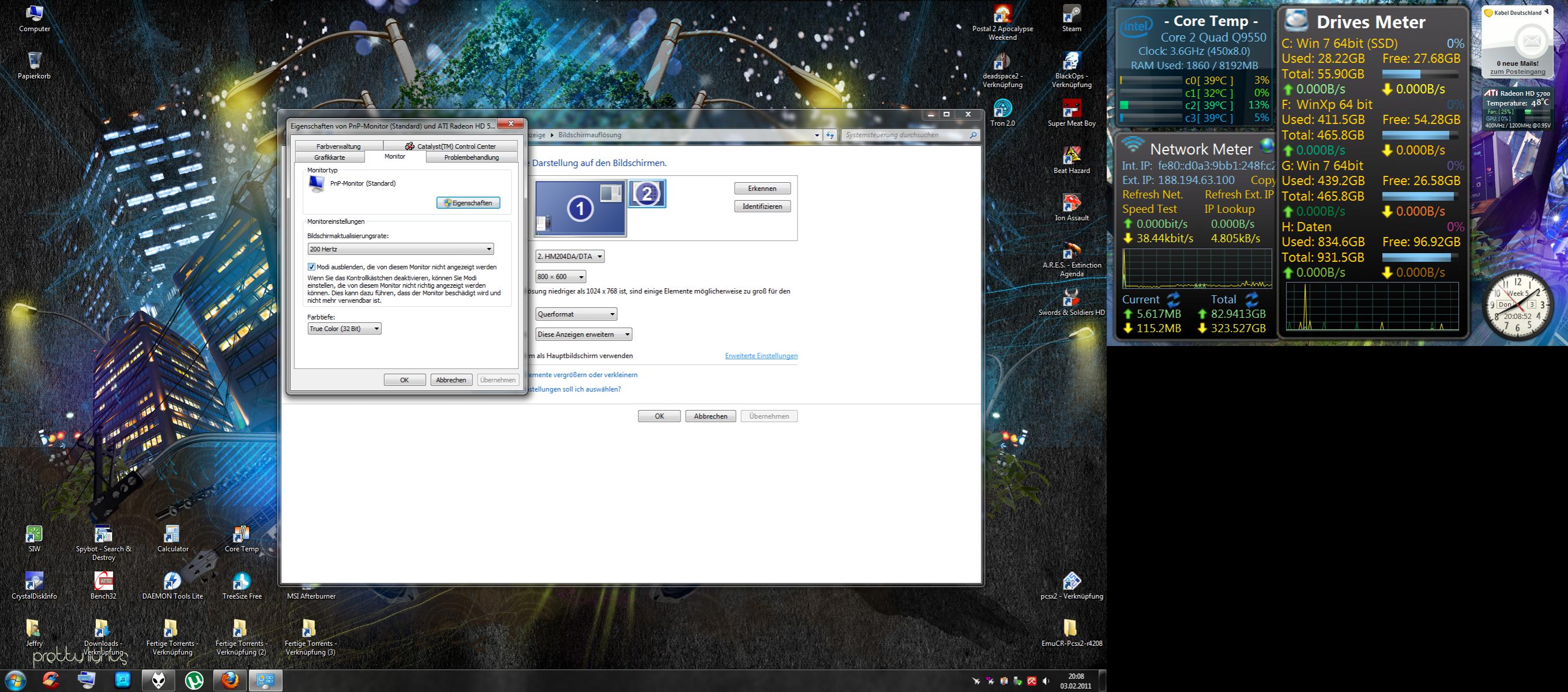Open the Super Meat Boy shortcut
Image resolution: width=1568 pixels, height=692 pixels.
point(1071,110)
